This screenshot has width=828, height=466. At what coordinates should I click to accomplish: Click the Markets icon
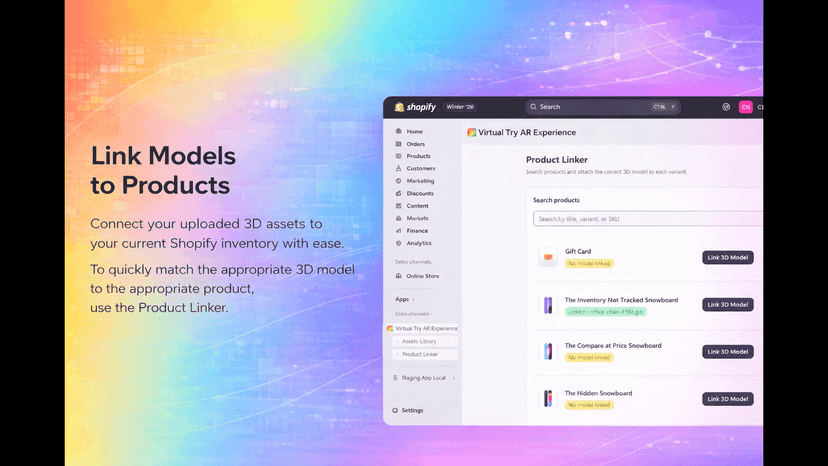399,218
